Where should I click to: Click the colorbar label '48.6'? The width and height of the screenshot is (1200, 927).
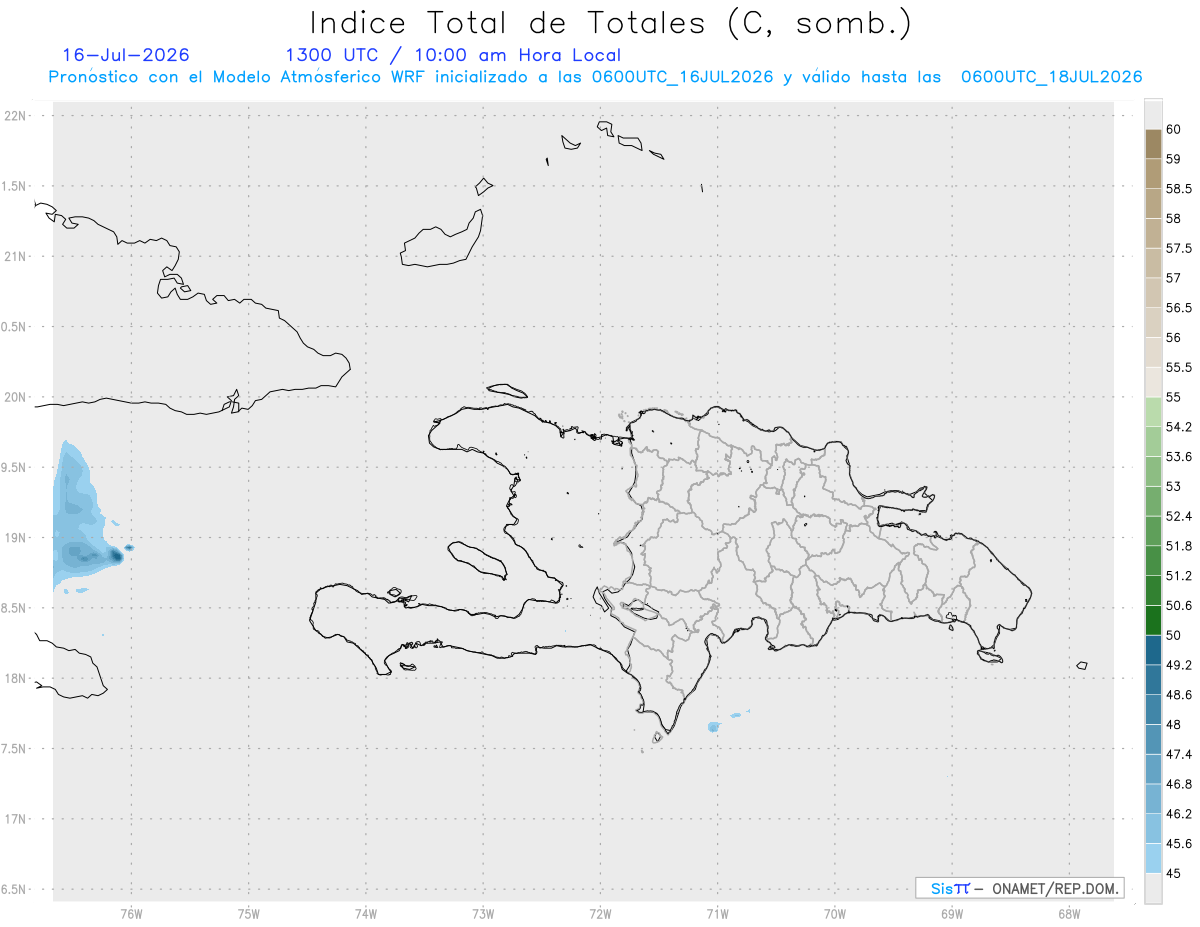click(1178, 694)
